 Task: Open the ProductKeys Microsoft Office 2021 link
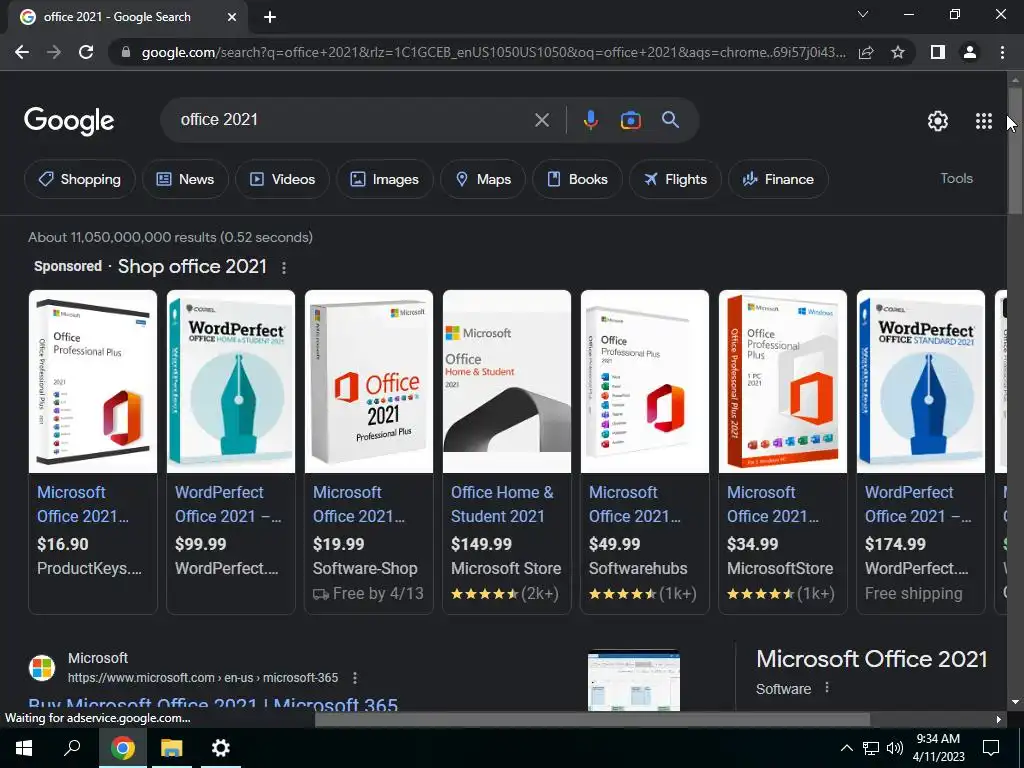click(83, 504)
